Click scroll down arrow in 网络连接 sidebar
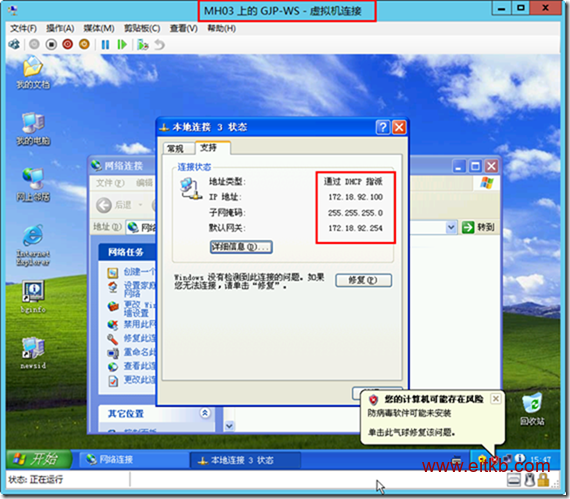 (229, 426)
